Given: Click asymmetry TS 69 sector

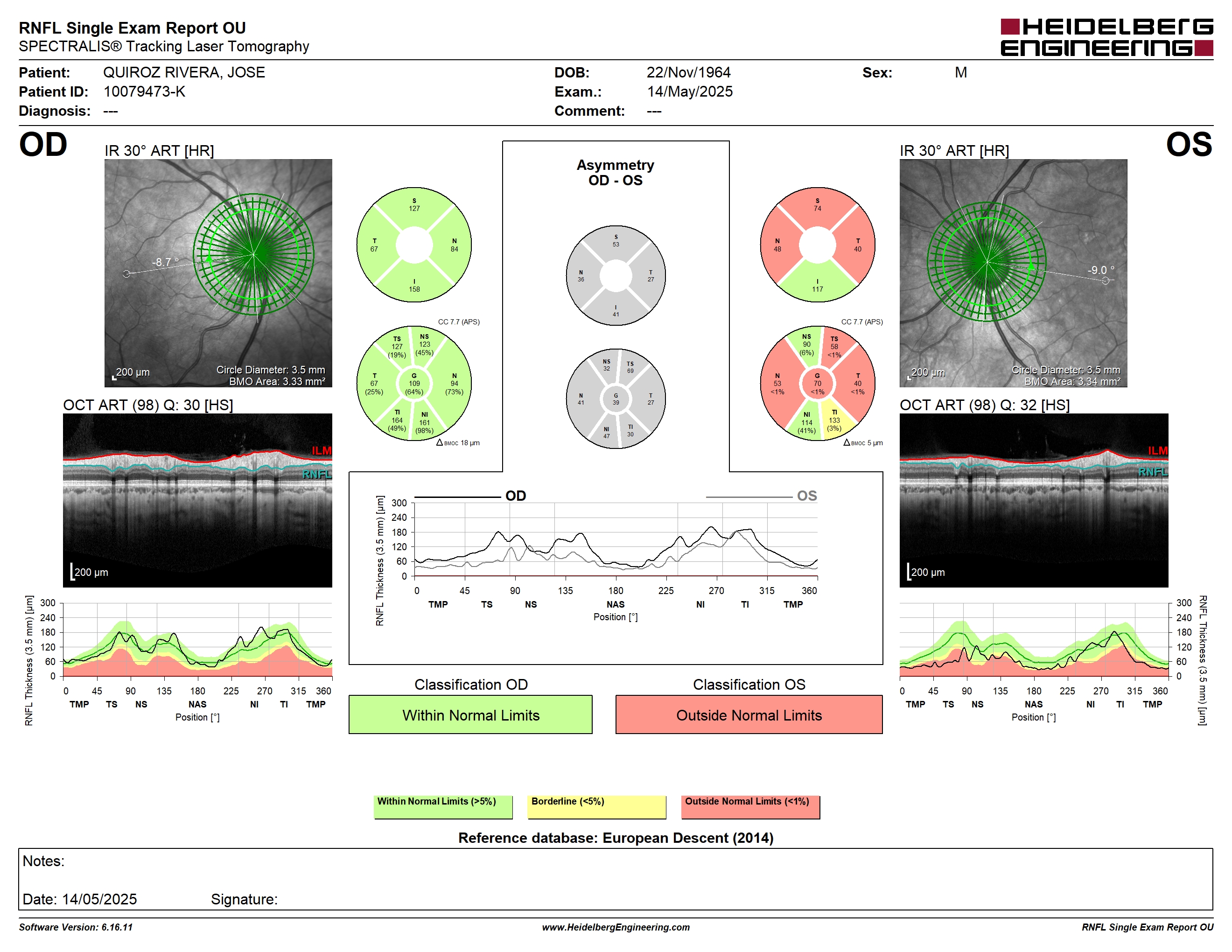Looking at the screenshot, I should [x=630, y=367].
